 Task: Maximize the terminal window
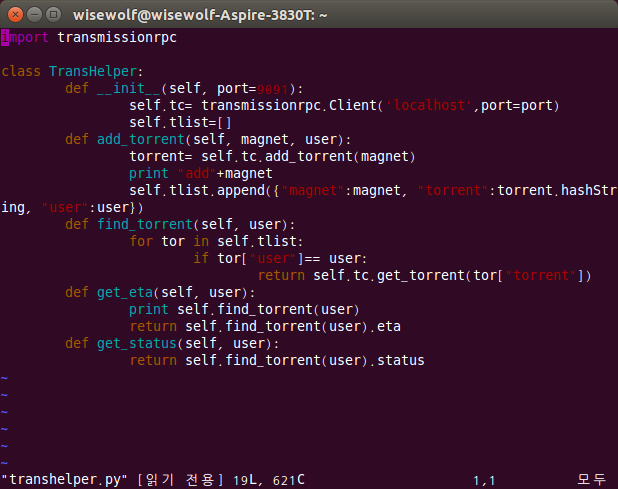point(52,14)
